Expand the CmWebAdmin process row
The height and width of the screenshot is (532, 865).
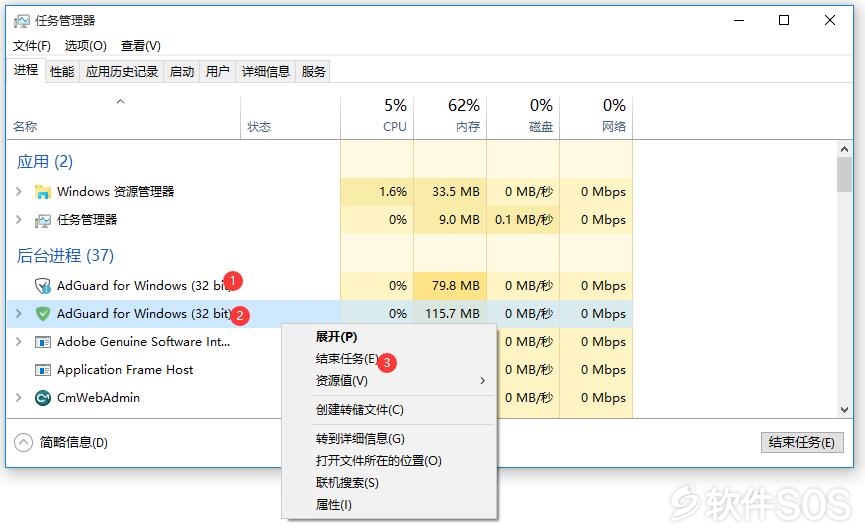(19, 397)
